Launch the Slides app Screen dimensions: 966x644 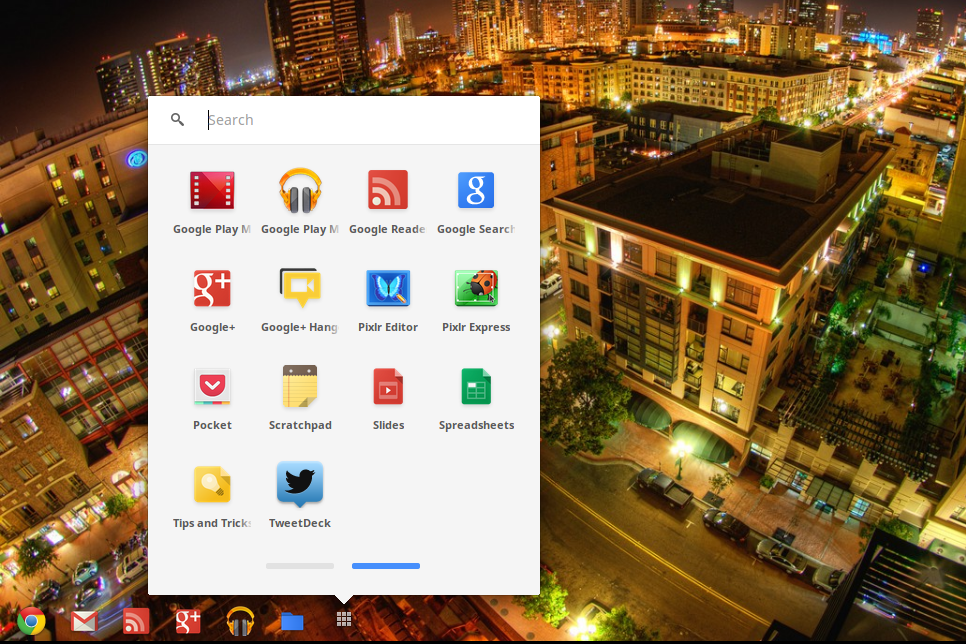[x=388, y=386]
